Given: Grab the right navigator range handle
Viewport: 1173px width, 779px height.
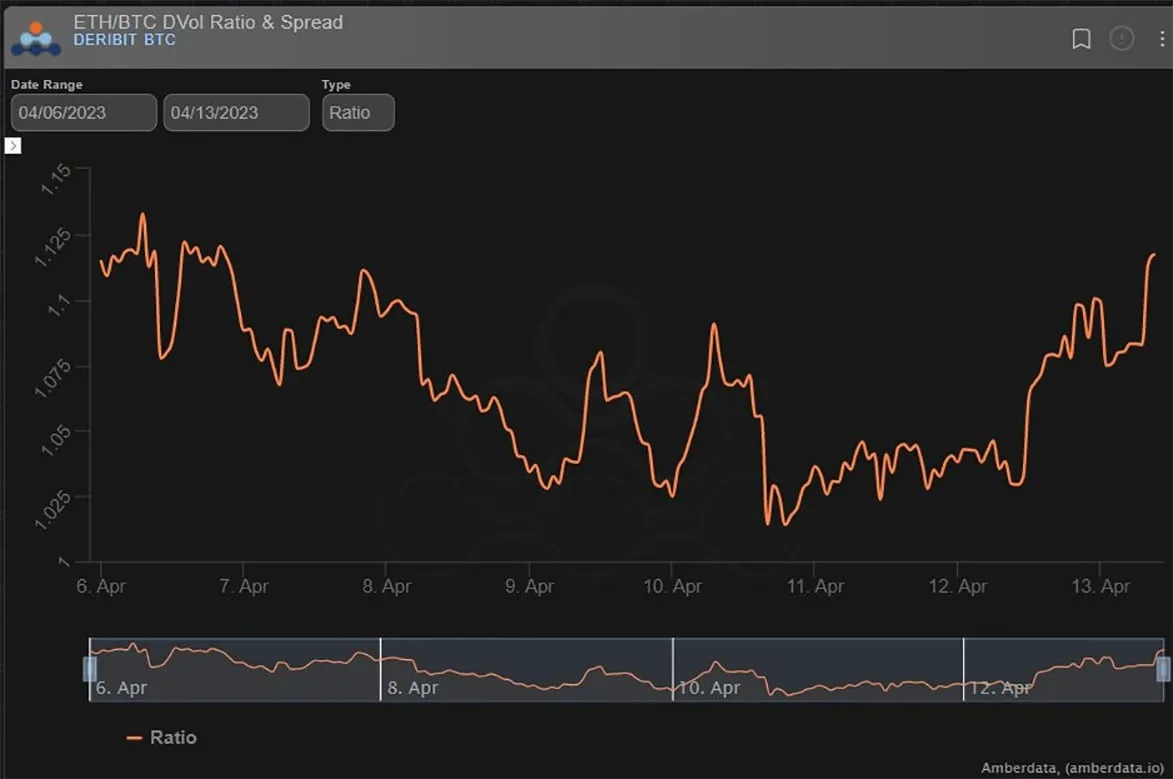Looking at the screenshot, I should pyautogui.click(x=1163, y=669).
